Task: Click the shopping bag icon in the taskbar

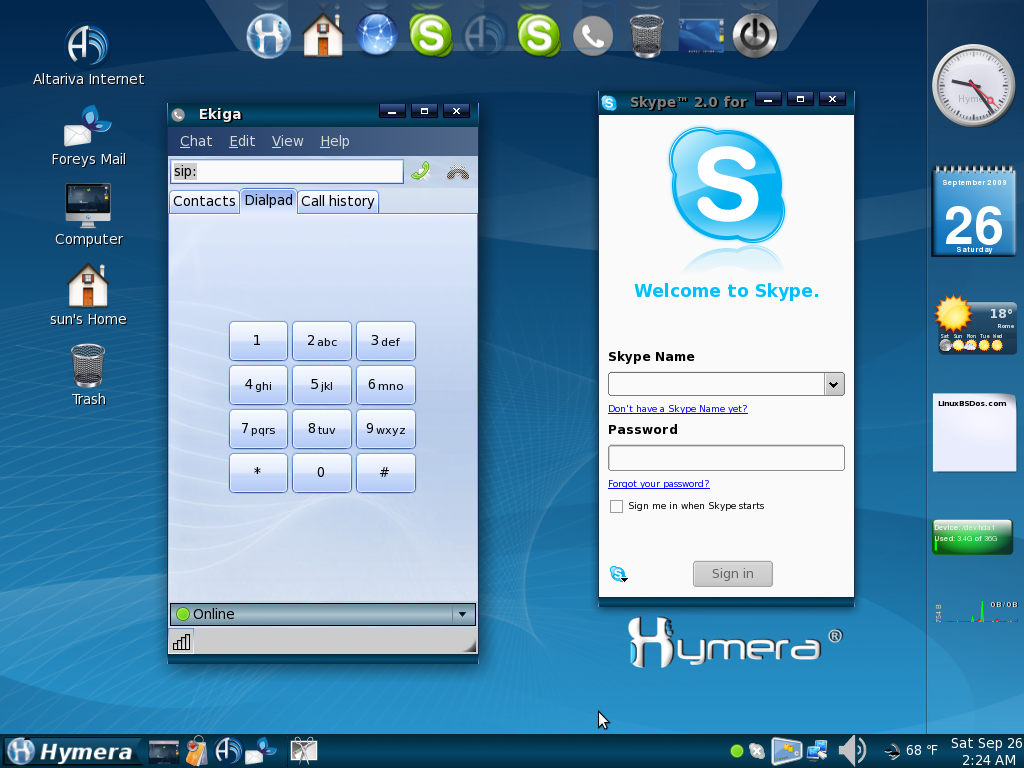Action: tap(197, 752)
